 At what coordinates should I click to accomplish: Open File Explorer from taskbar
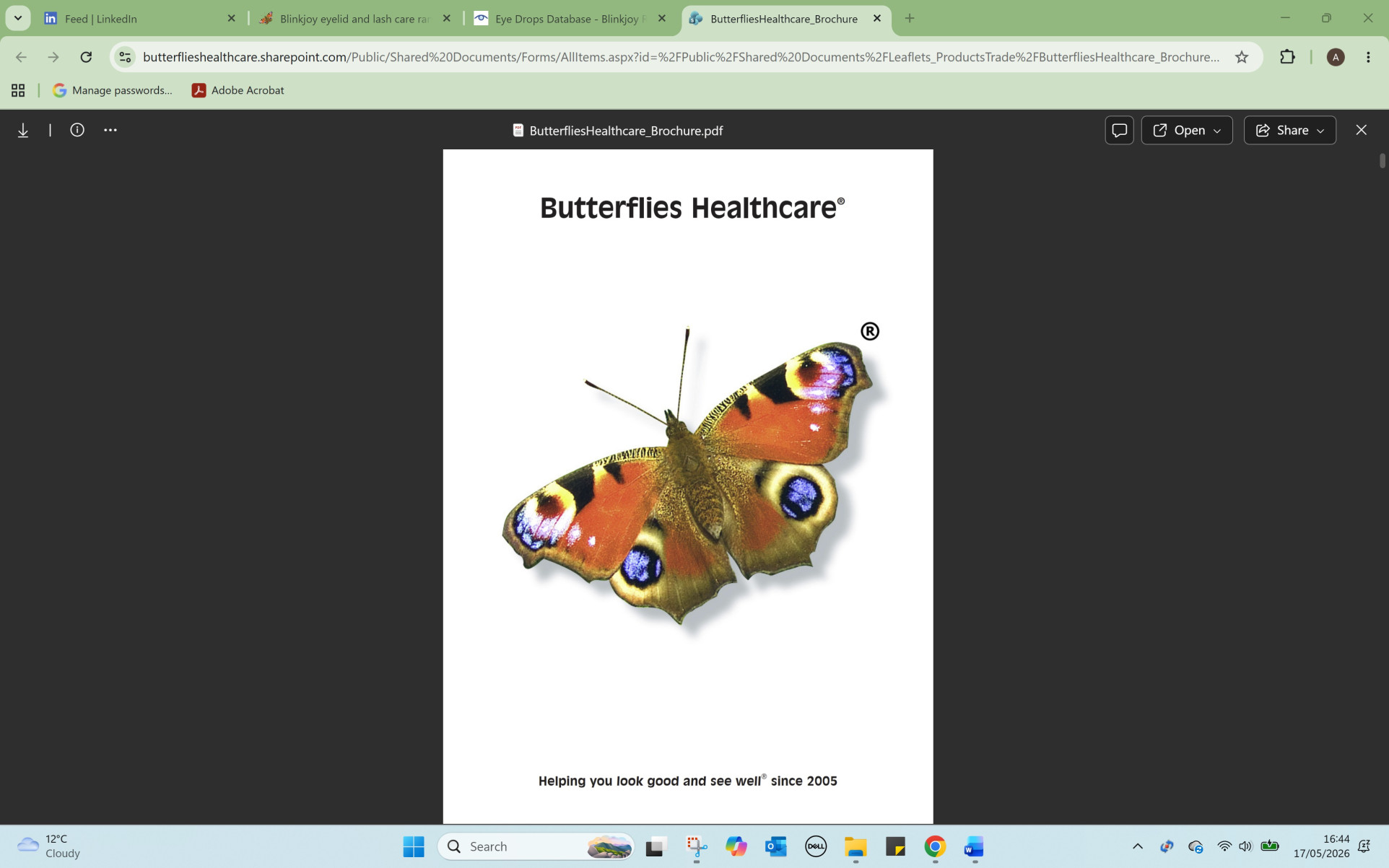[855, 846]
